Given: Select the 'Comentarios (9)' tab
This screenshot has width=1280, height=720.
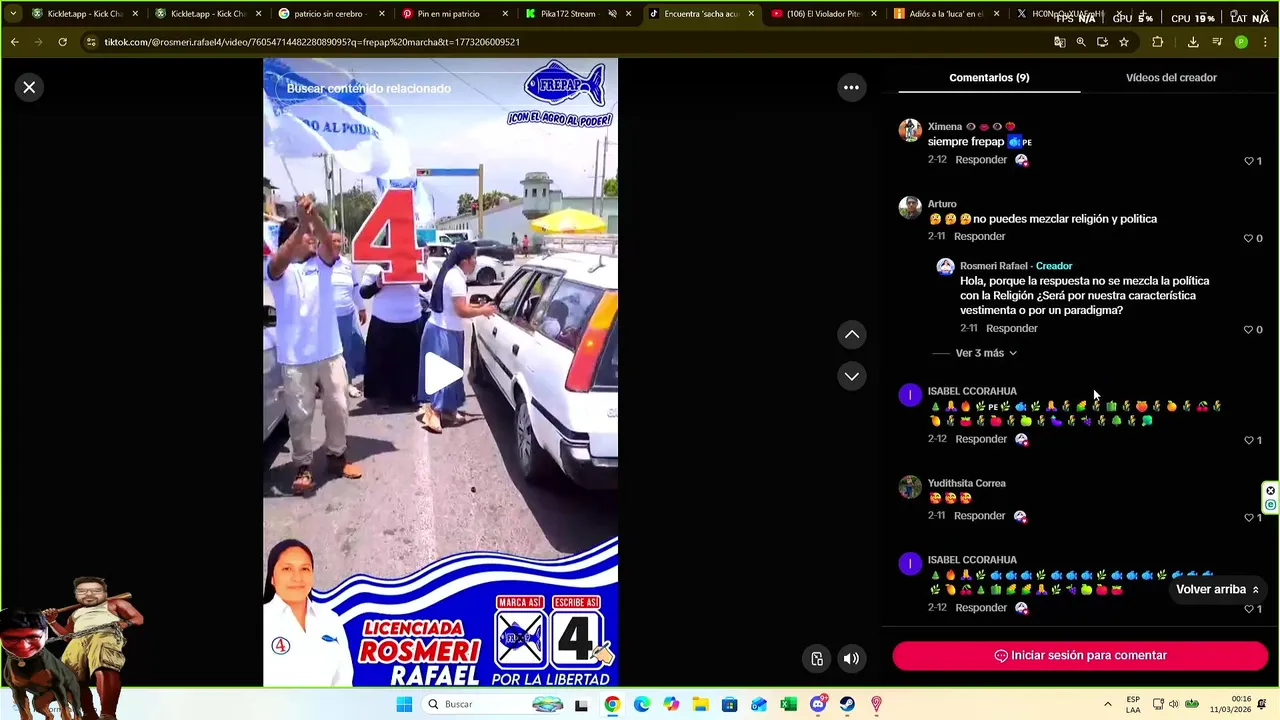Looking at the screenshot, I should [989, 77].
